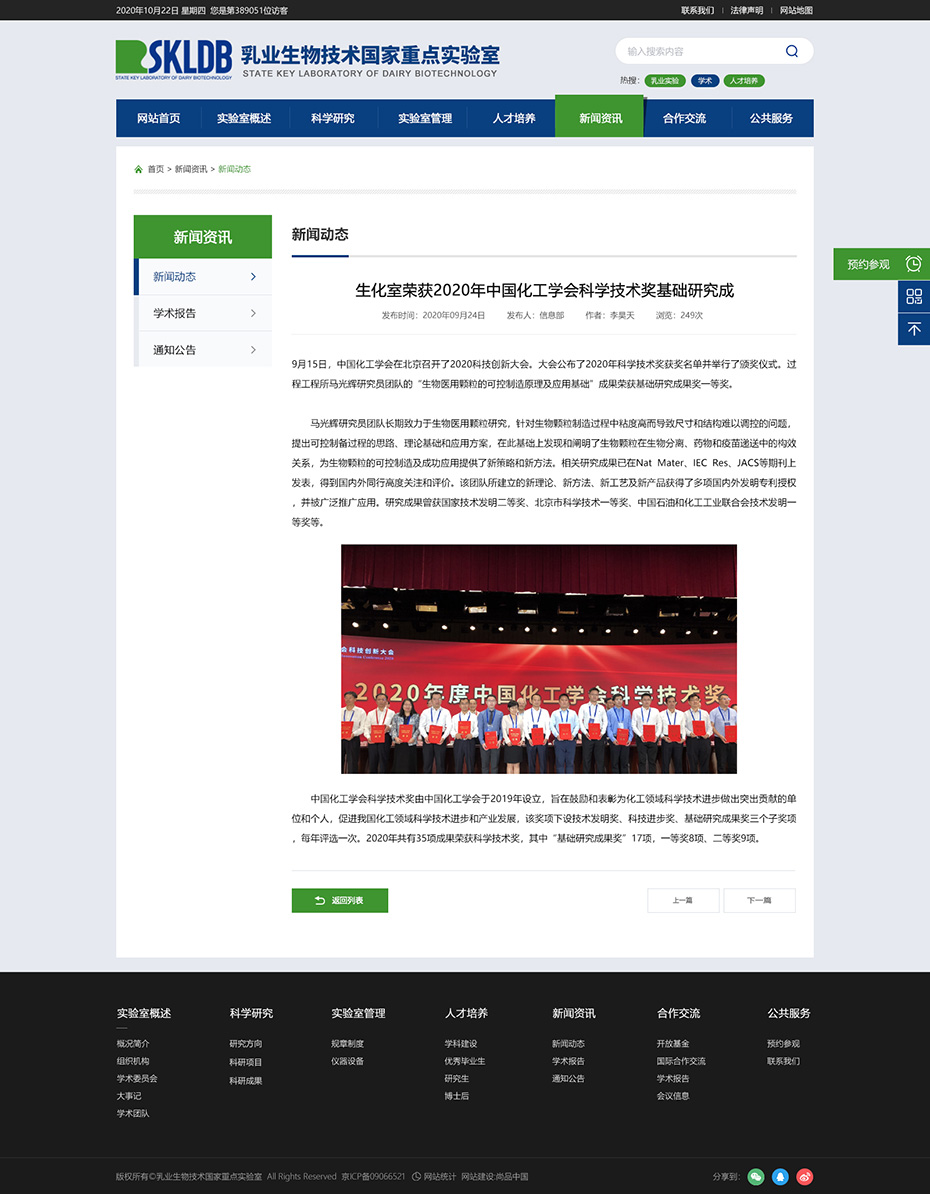
Task: Share the article using the QQ icon
Action: [x=780, y=1177]
